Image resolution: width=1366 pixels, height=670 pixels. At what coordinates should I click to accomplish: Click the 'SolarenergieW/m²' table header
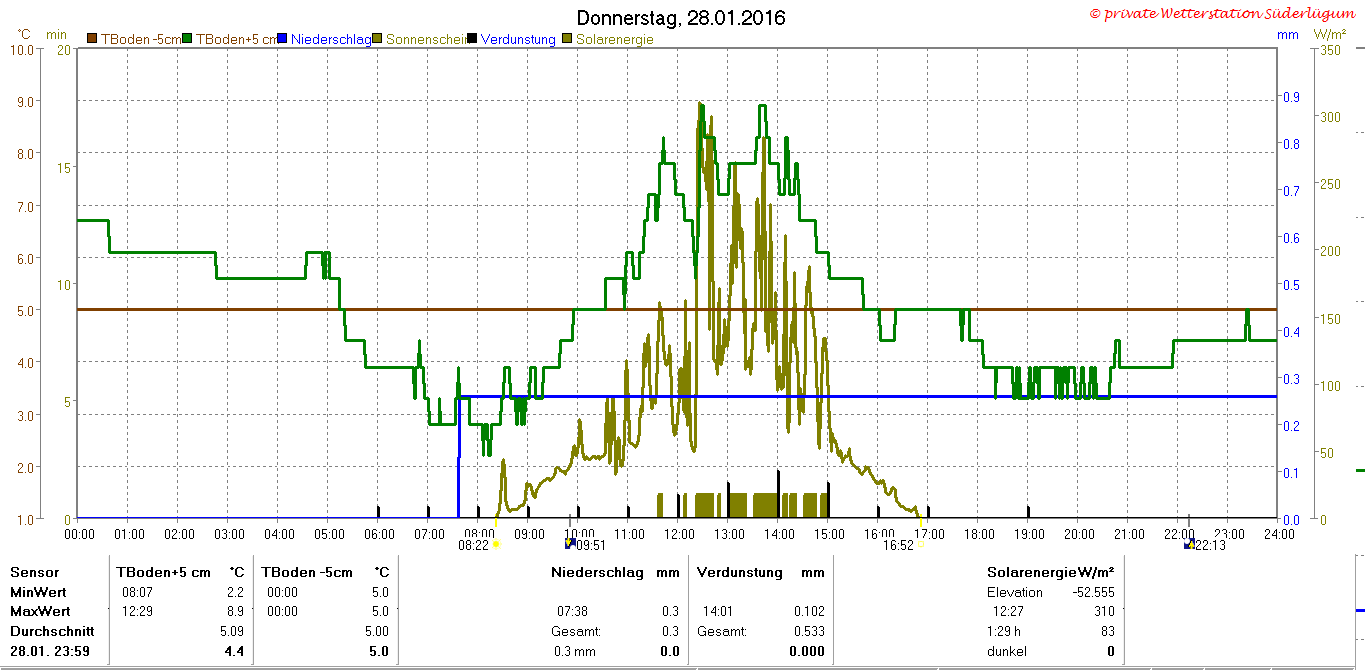(x=1051, y=573)
